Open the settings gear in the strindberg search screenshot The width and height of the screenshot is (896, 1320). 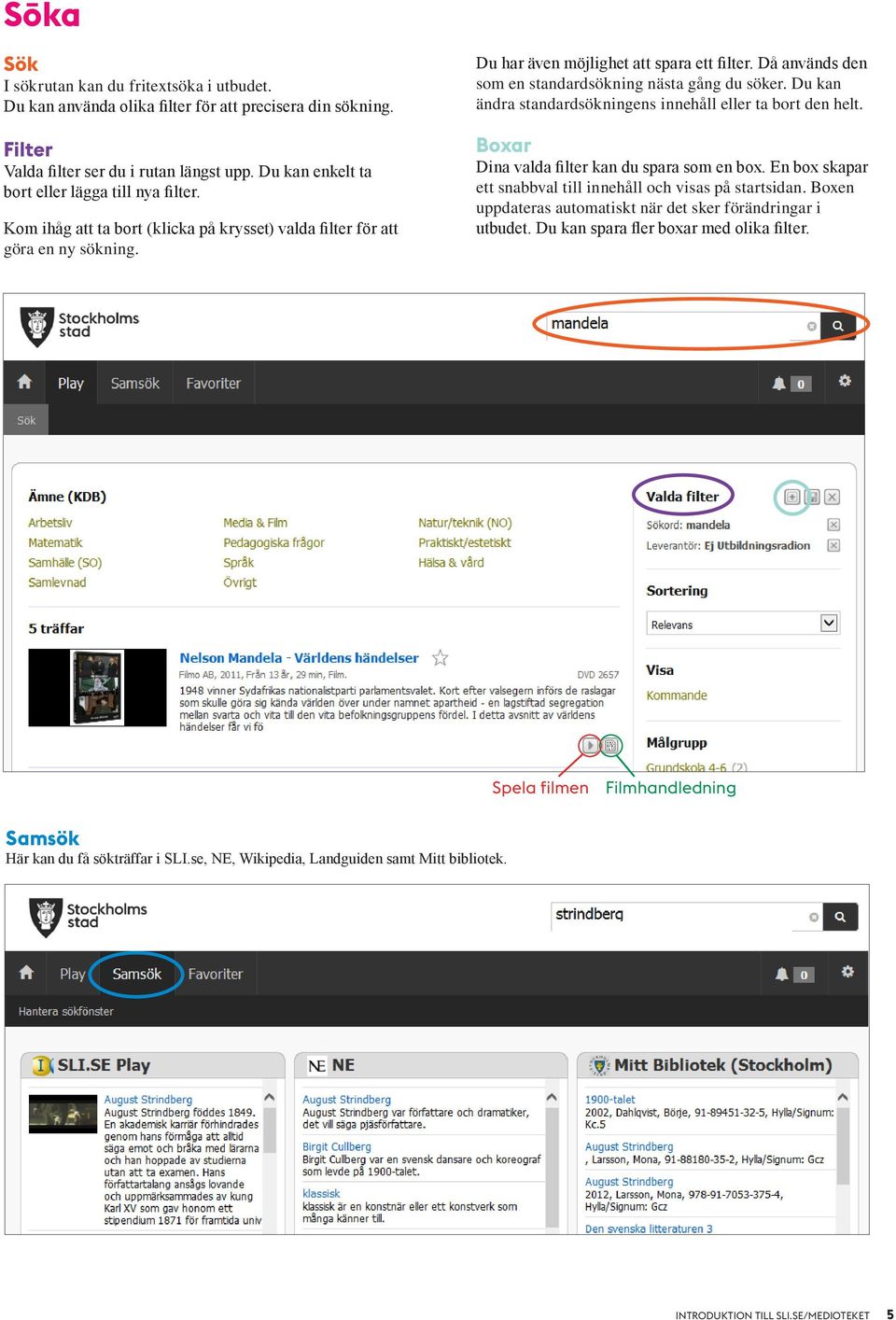tap(847, 972)
